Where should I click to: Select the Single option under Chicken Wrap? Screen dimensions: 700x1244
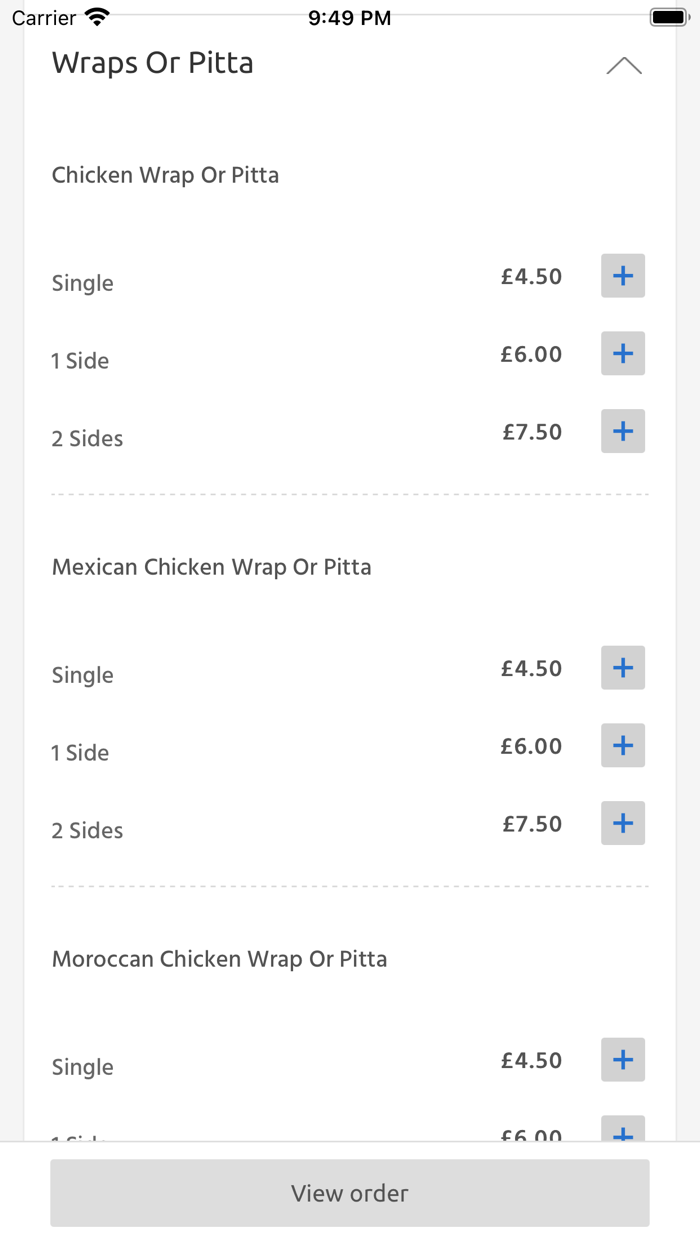tap(82, 283)
